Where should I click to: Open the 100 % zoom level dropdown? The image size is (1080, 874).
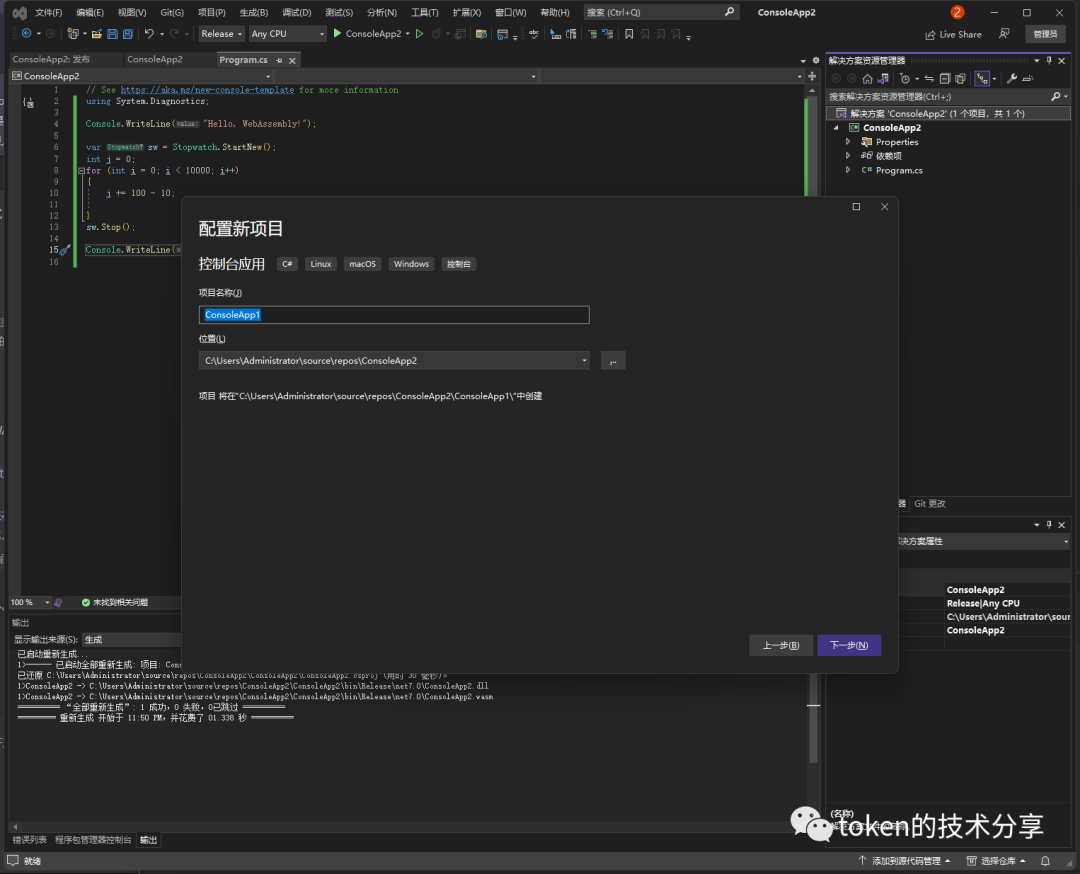(30, 603)
